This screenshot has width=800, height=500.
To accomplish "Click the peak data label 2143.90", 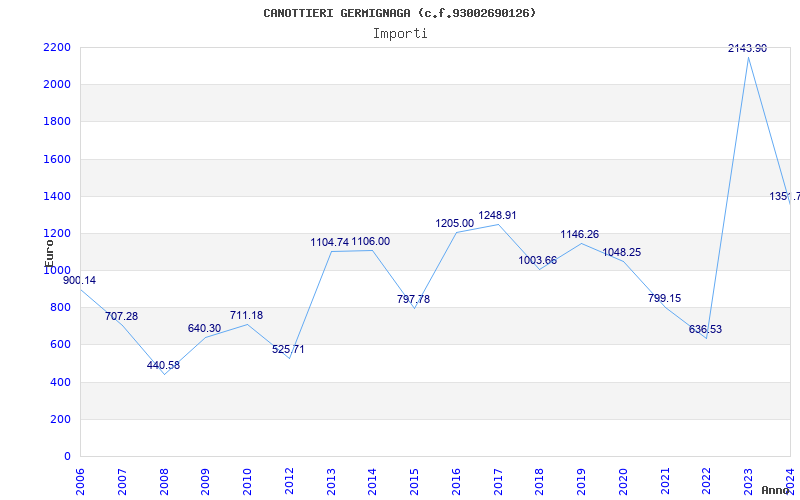I will point(747,48).
